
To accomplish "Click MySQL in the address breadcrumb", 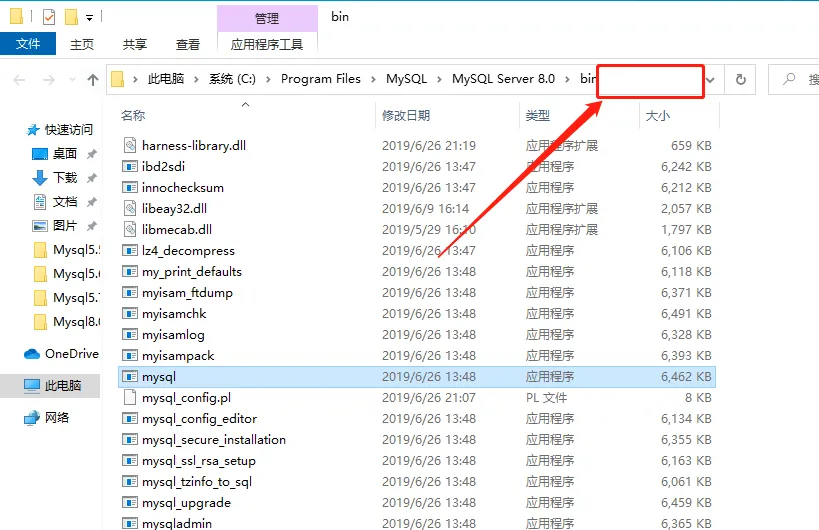I will (x=406, y=79).
